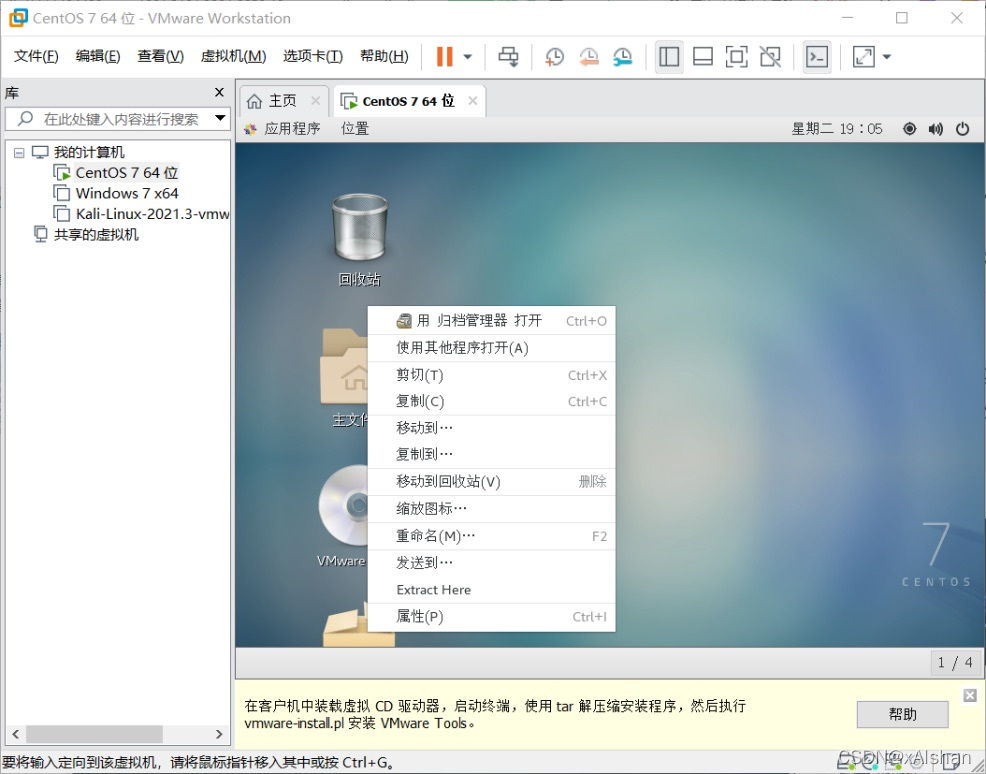Choose 剪切(T) in context menu

pyautogui.click(x=491, y=375)
